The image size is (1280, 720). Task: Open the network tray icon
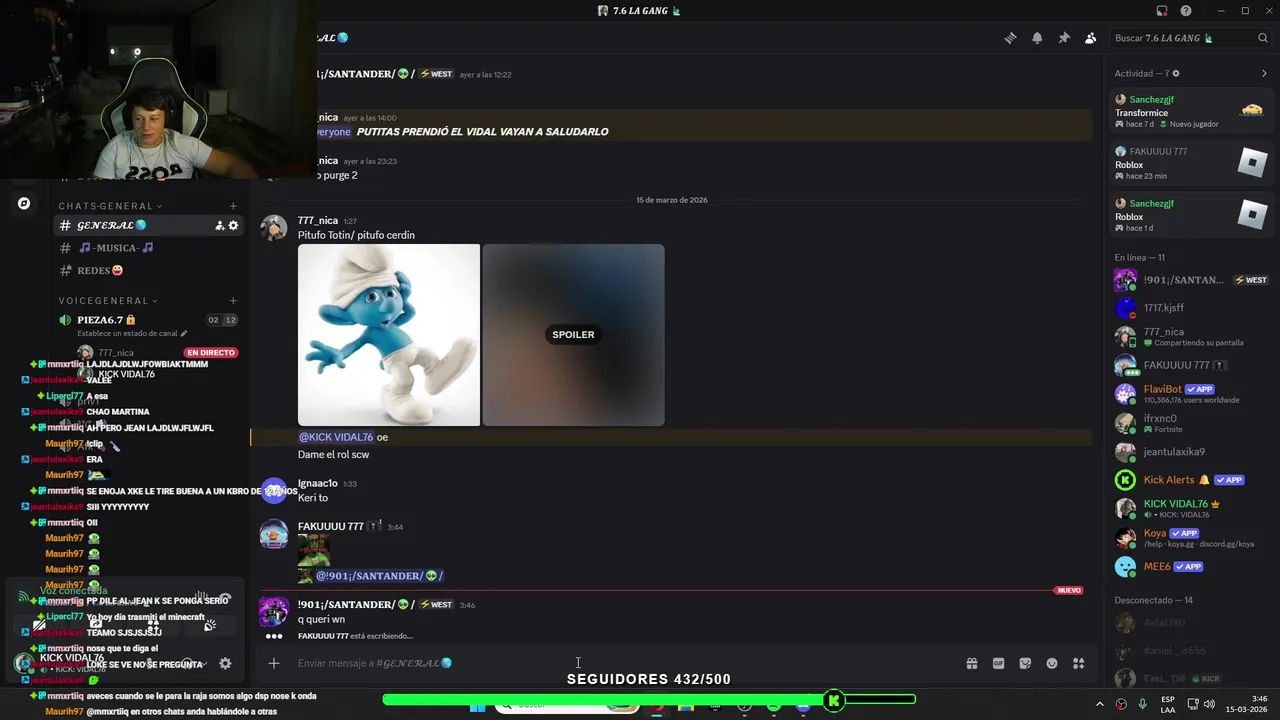coord(1193,704)
